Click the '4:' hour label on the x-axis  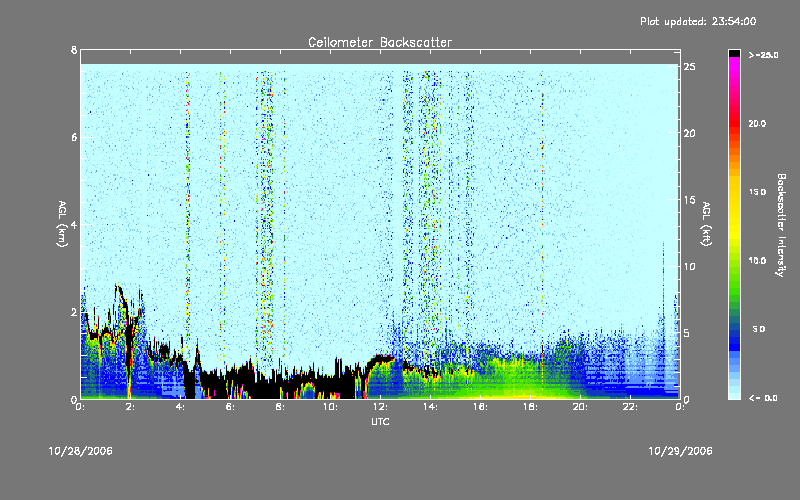tap(181, 407)
